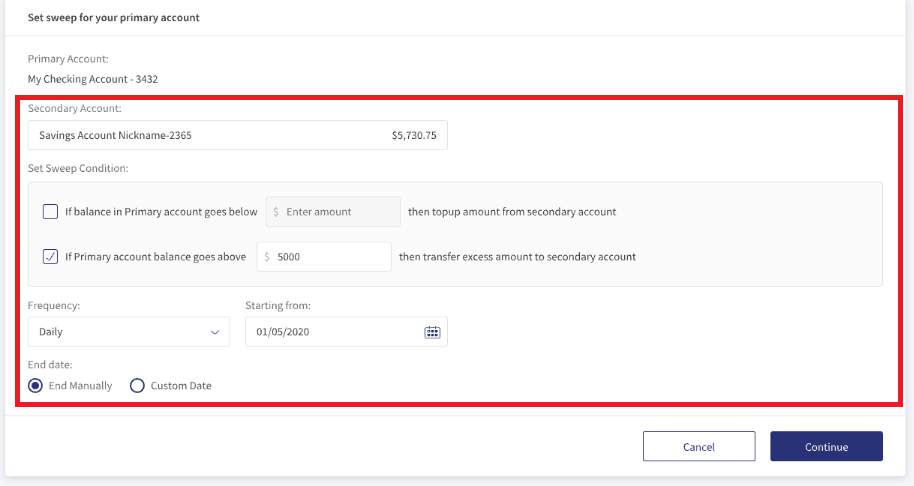Enable the balance goes below checkbox
914x486 pixels.
[x=50, y=212]
